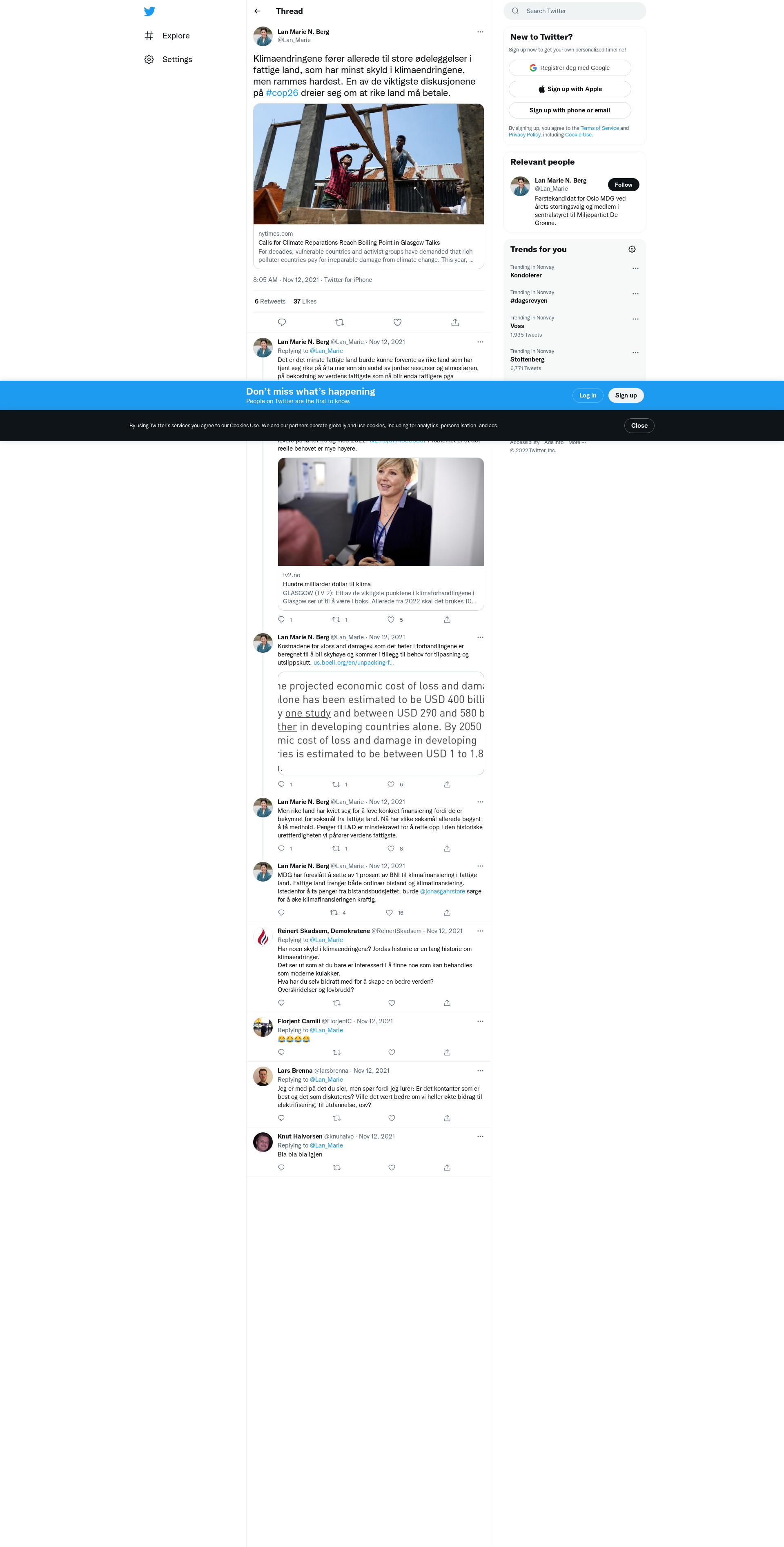Retweet Lars Brenna's reply
Screen dimensions: 784x1547
336,1118
